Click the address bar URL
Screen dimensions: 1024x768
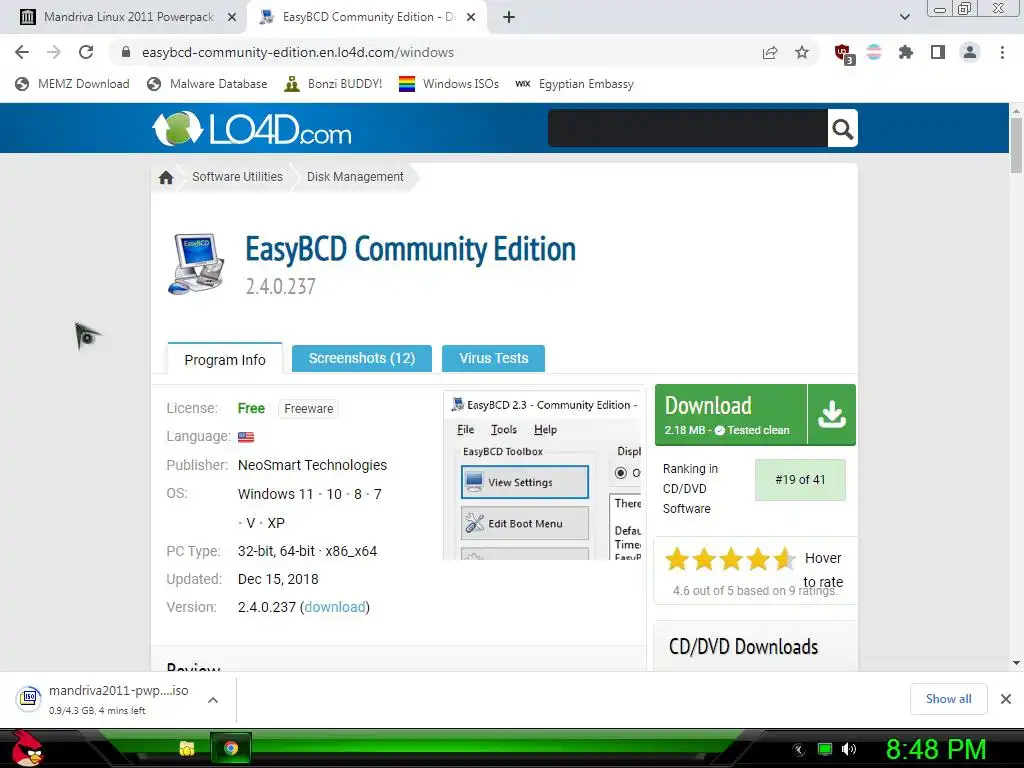click(x=298, y=52)
